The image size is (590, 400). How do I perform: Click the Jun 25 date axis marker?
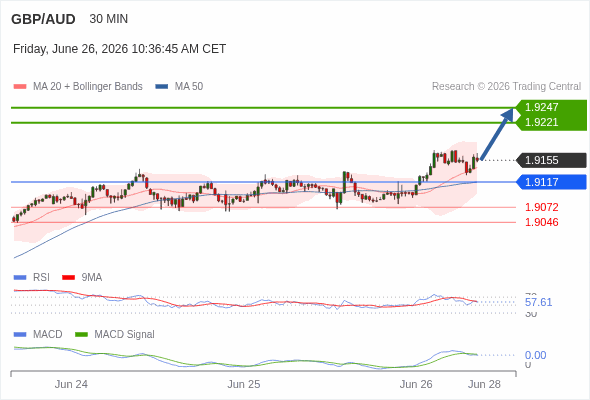pyautogui.click(x=243, y=385)
